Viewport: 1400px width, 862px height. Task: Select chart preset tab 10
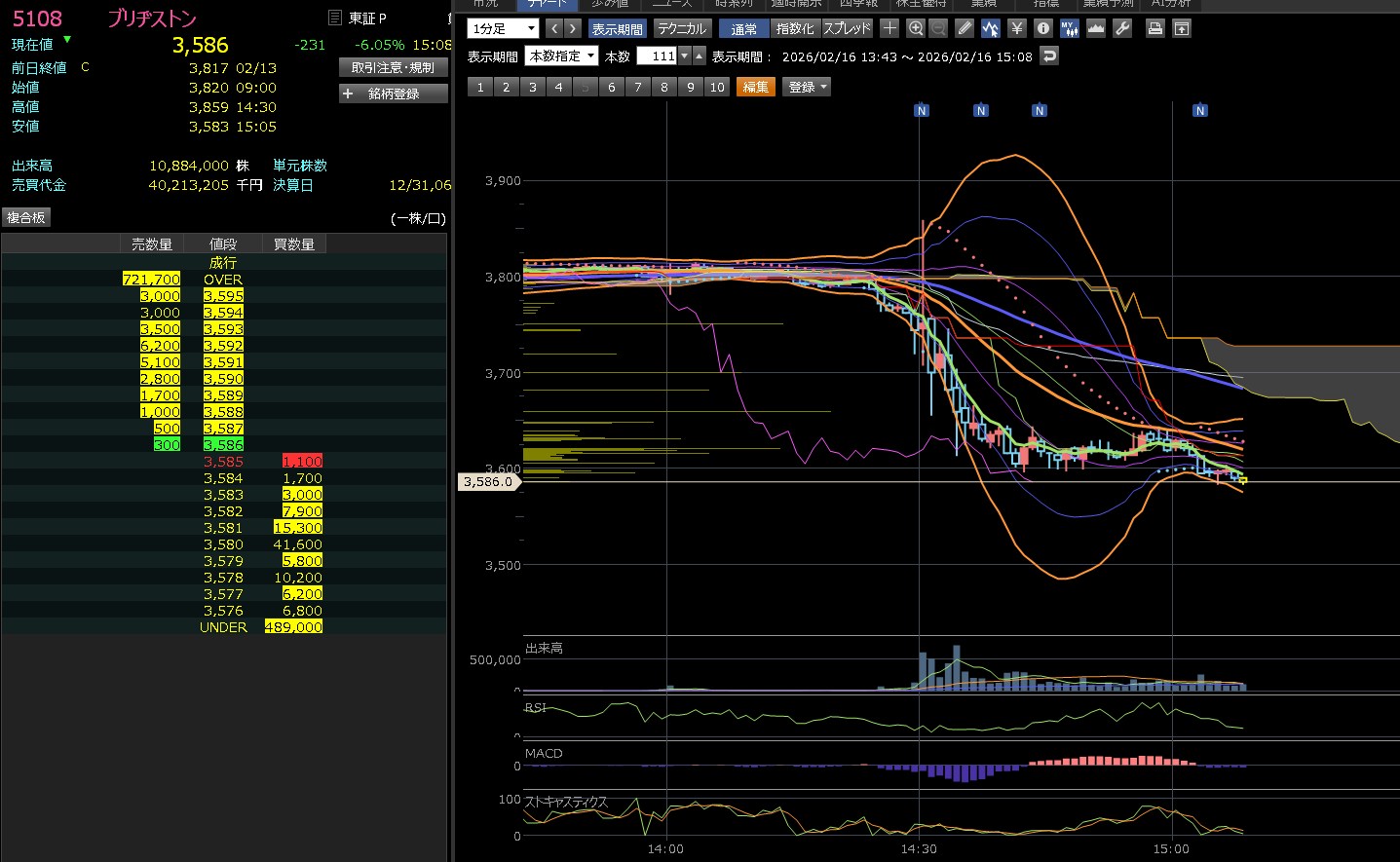[x=717, y=87]
